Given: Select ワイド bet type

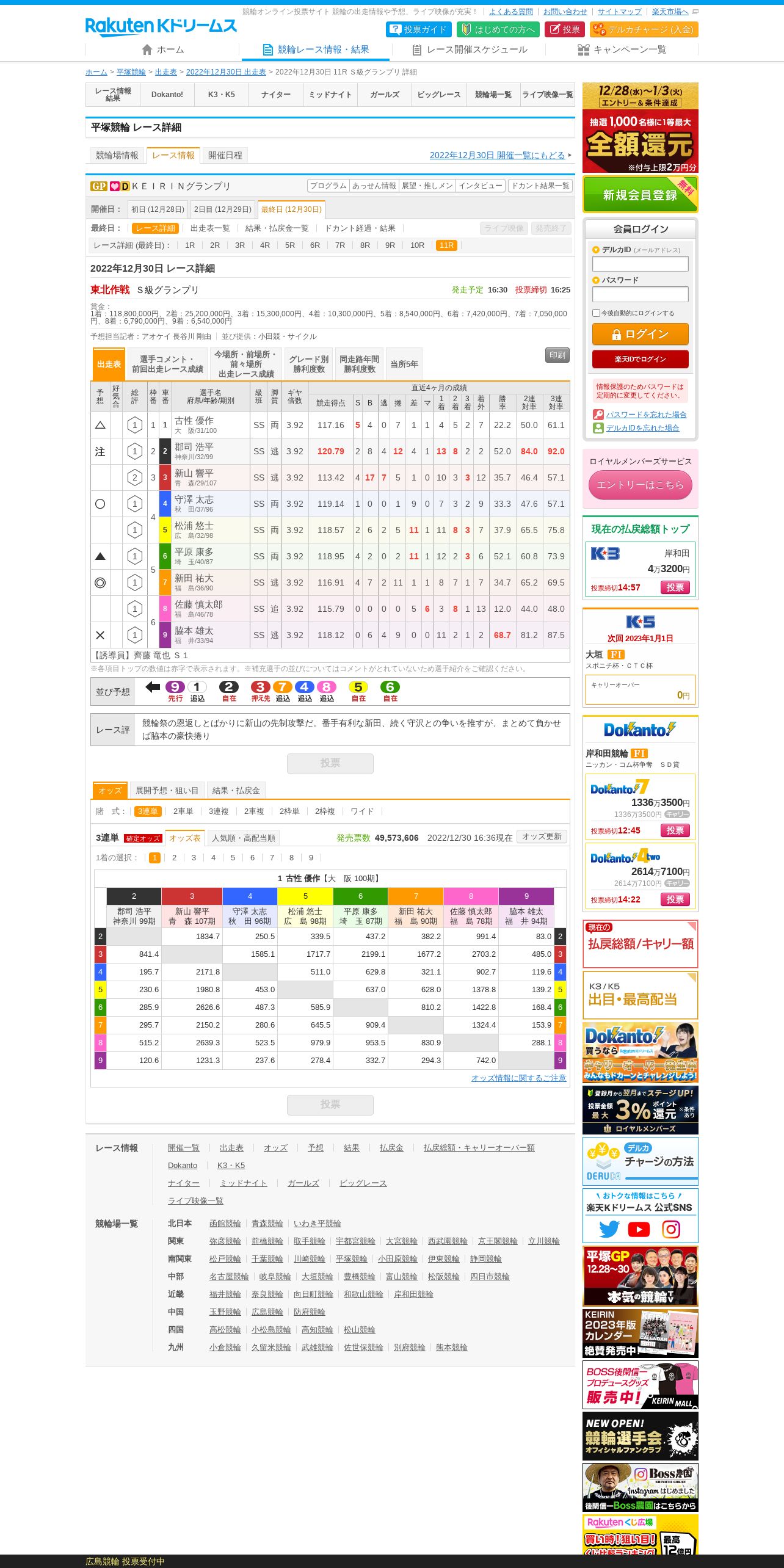Looking at the screenshot, I should click(362, 811).
